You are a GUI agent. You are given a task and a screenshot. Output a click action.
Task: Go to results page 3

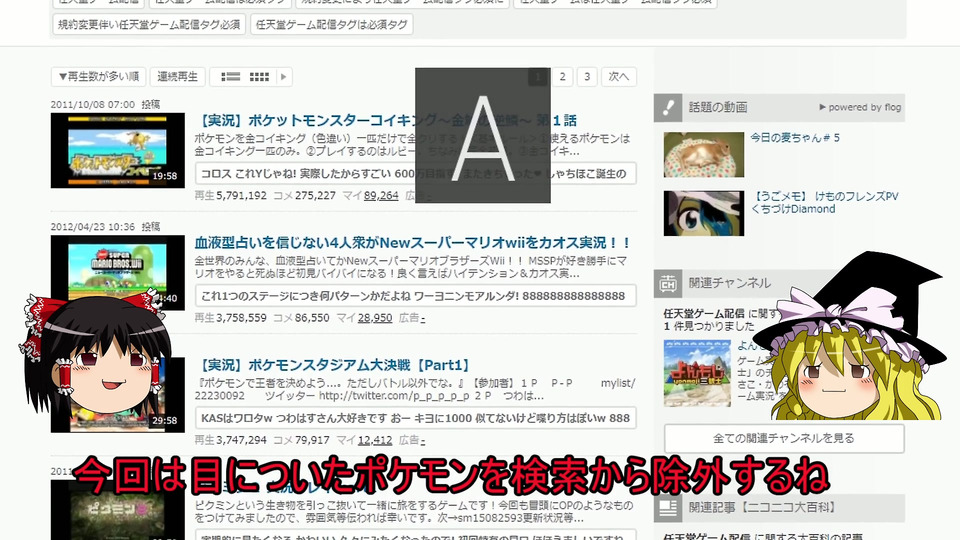587,77
